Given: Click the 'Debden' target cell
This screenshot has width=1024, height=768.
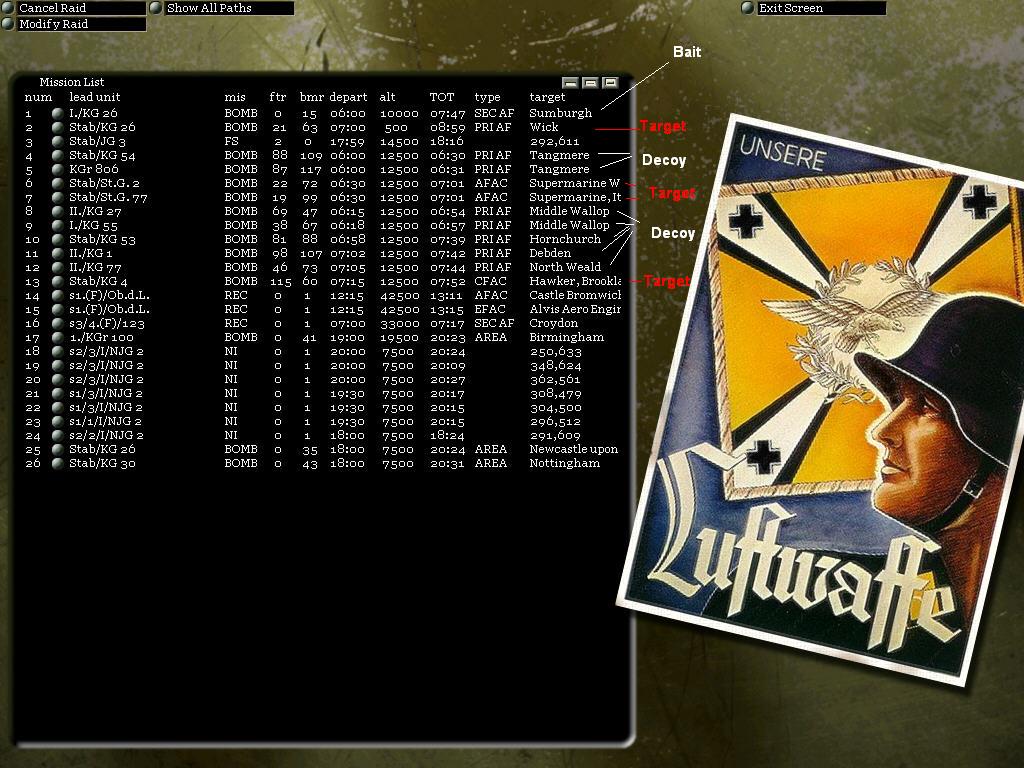Looking at the screenshot, I should (550, 253).
